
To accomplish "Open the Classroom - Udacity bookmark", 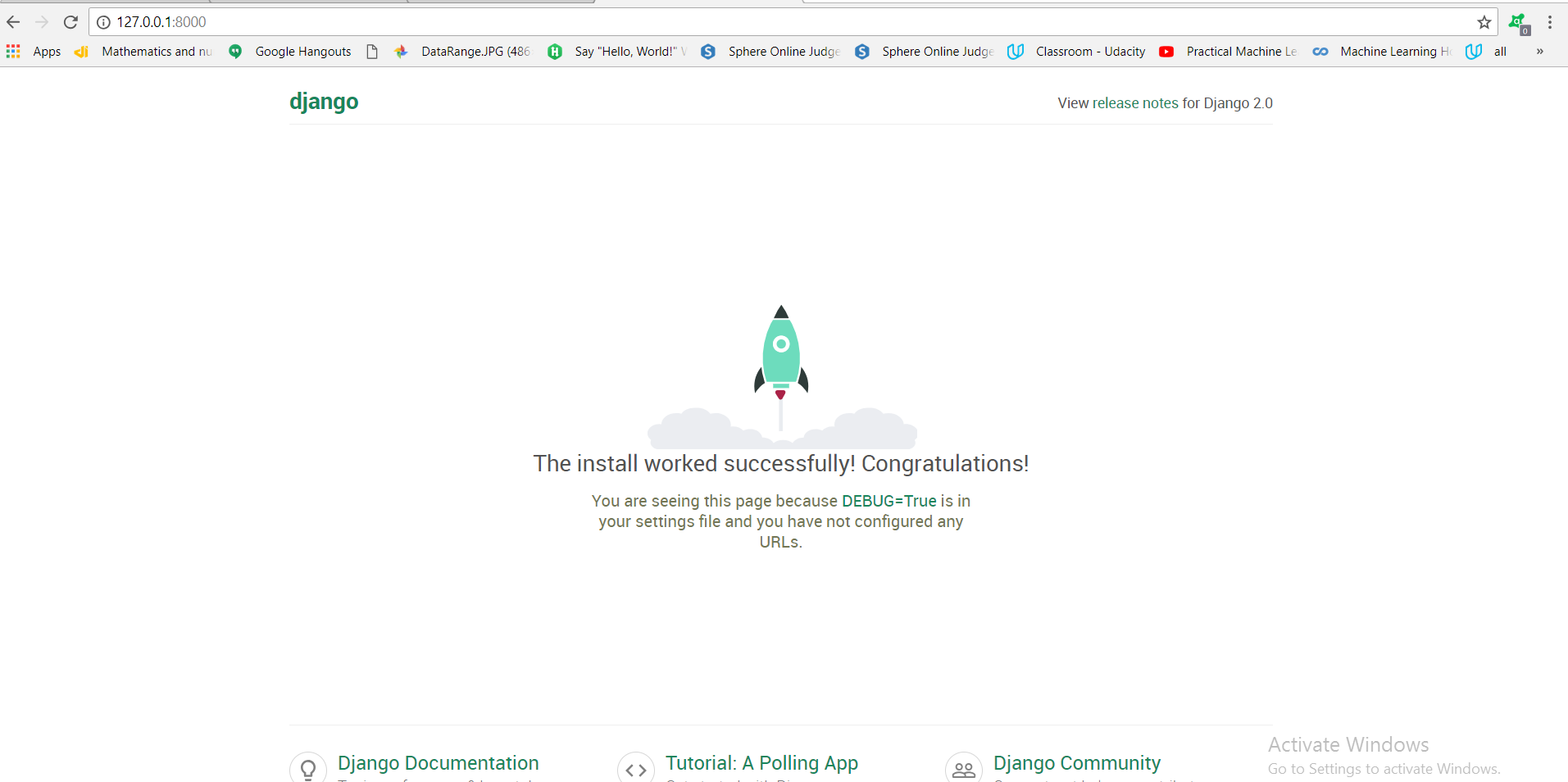I will pos(1077,52).
